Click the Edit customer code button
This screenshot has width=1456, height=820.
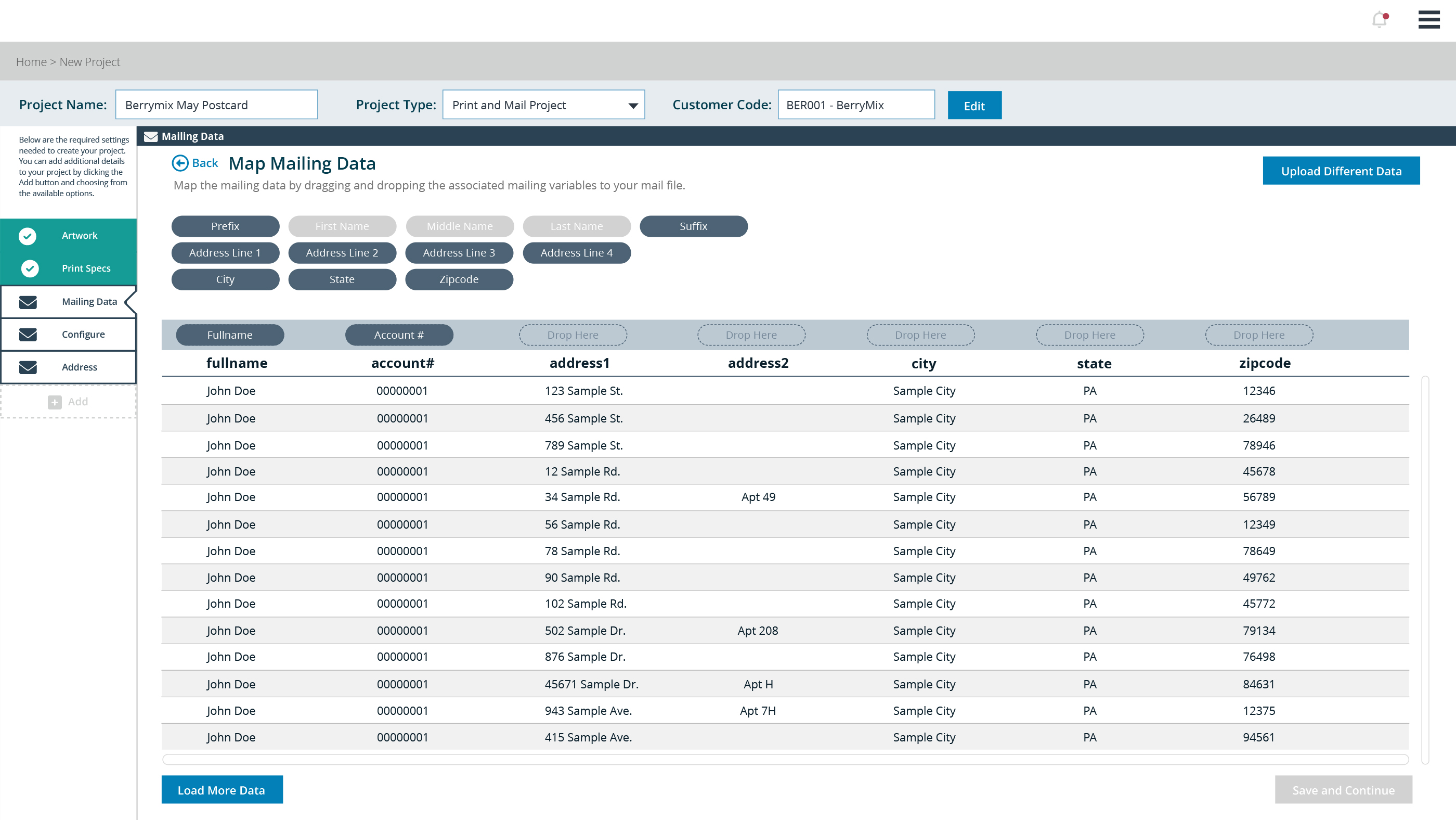(975, 105)
